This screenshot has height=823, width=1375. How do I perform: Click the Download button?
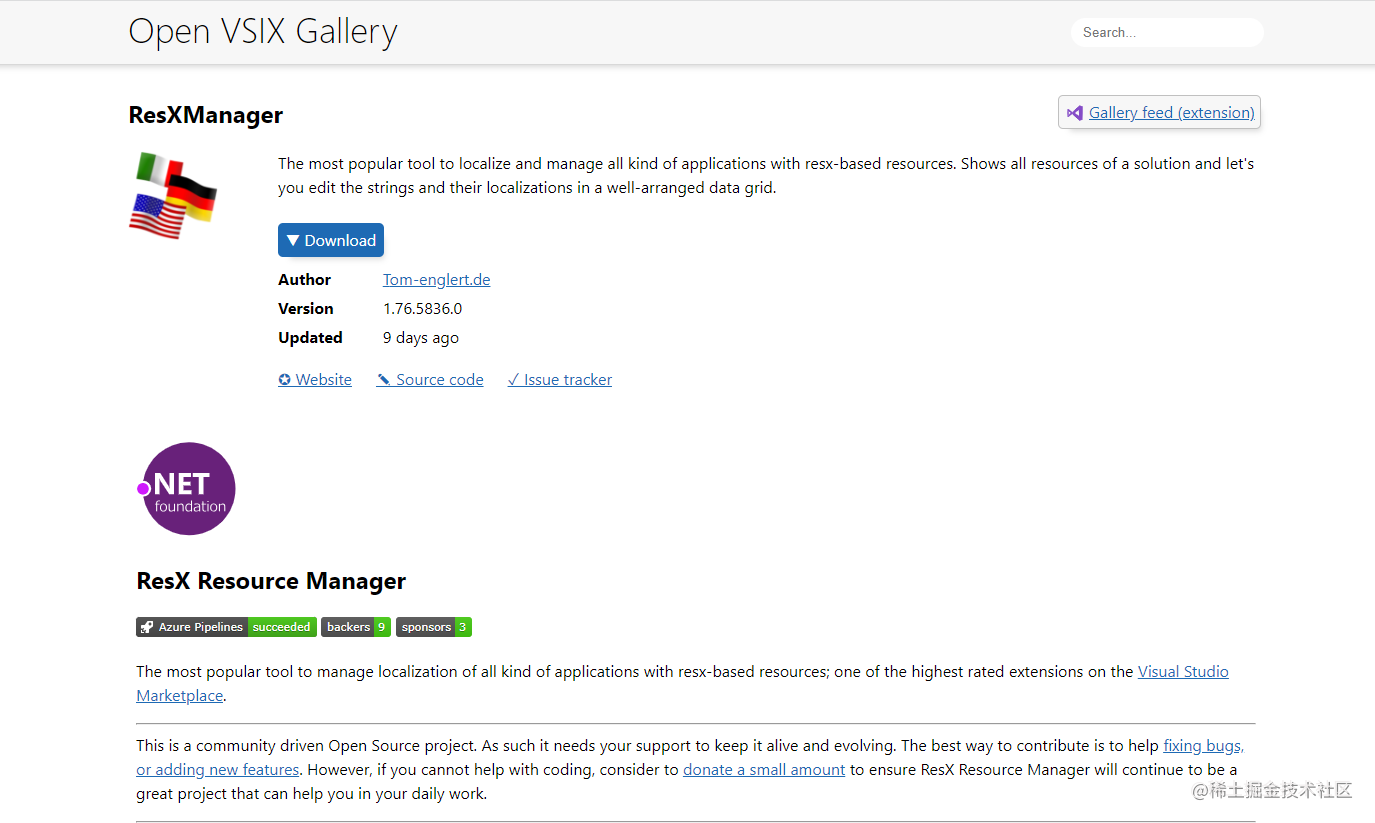(330, 240)
